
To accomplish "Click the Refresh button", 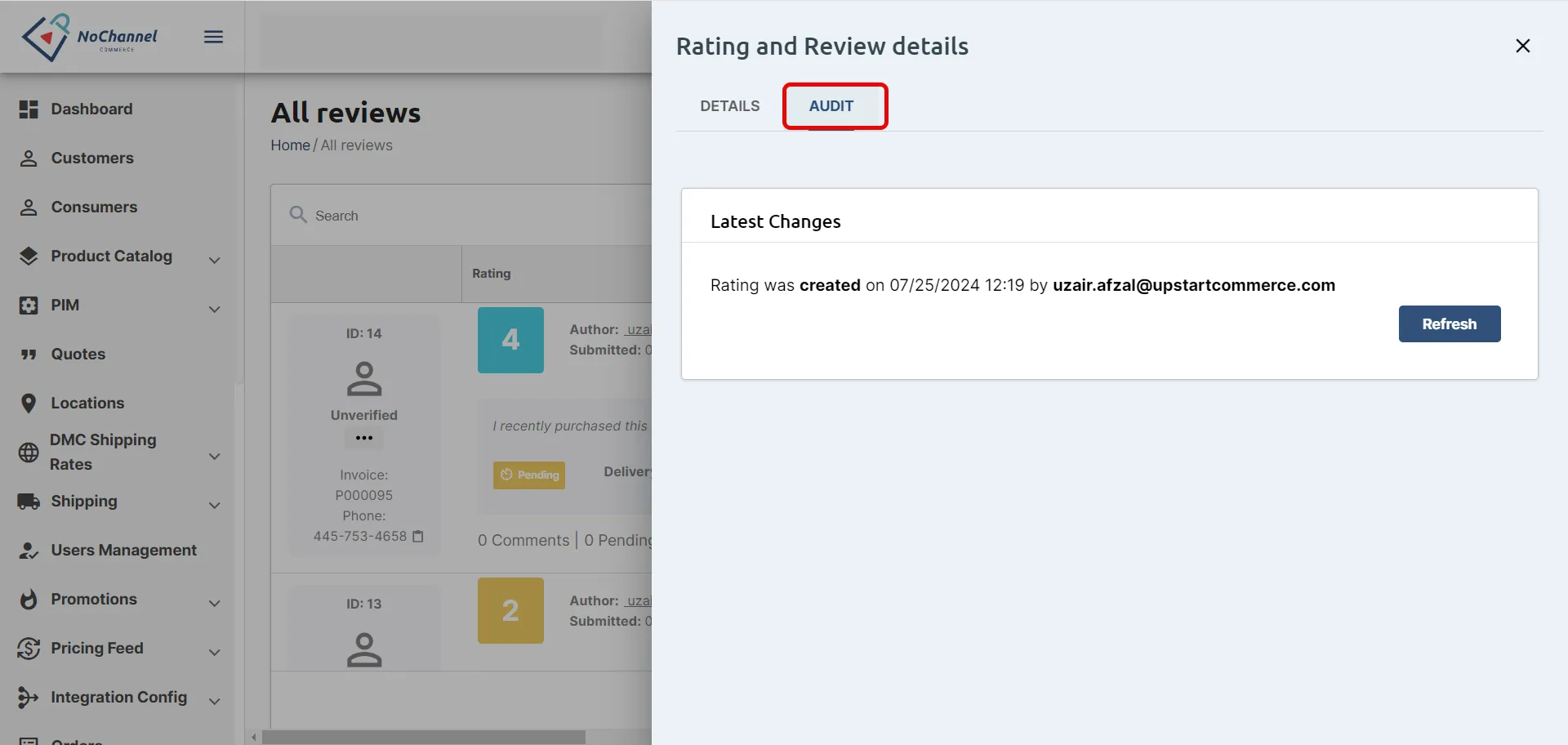I will coord(1450,323).
